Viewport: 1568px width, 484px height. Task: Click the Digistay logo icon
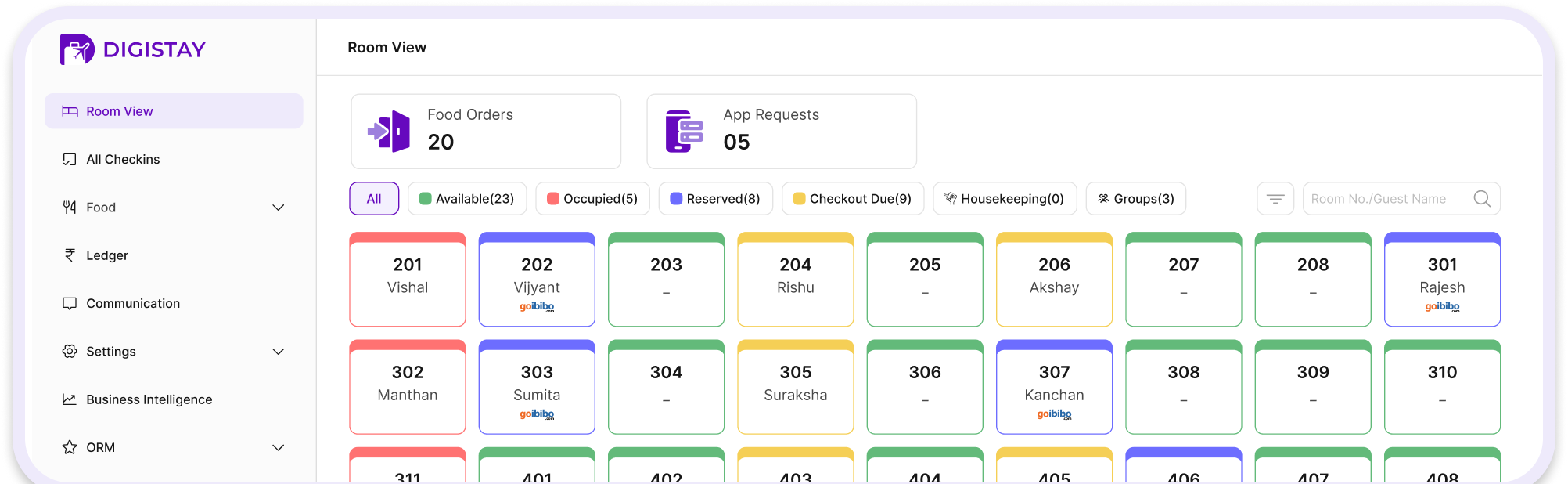(77, 49)
